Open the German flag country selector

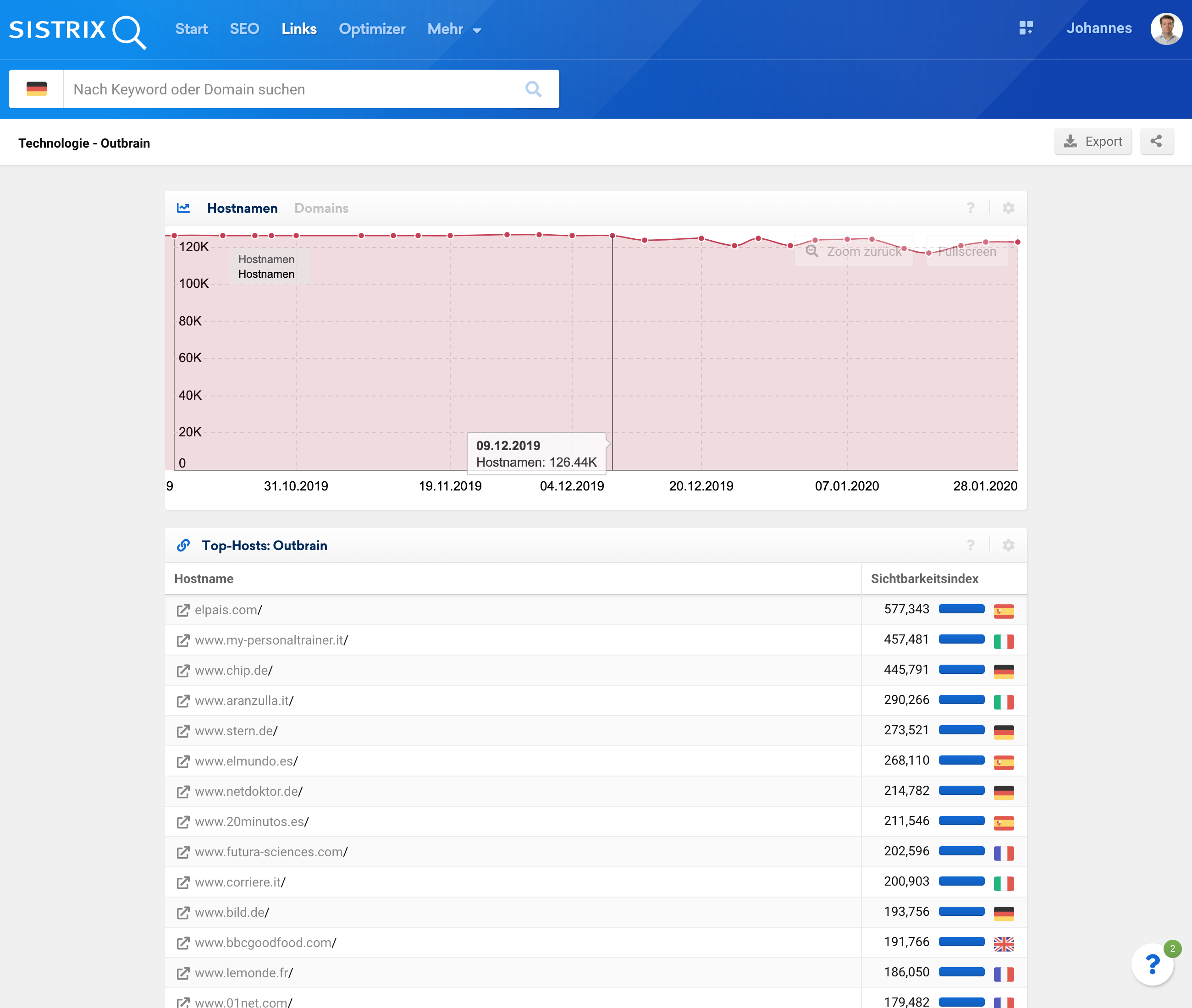click(37, 89)
